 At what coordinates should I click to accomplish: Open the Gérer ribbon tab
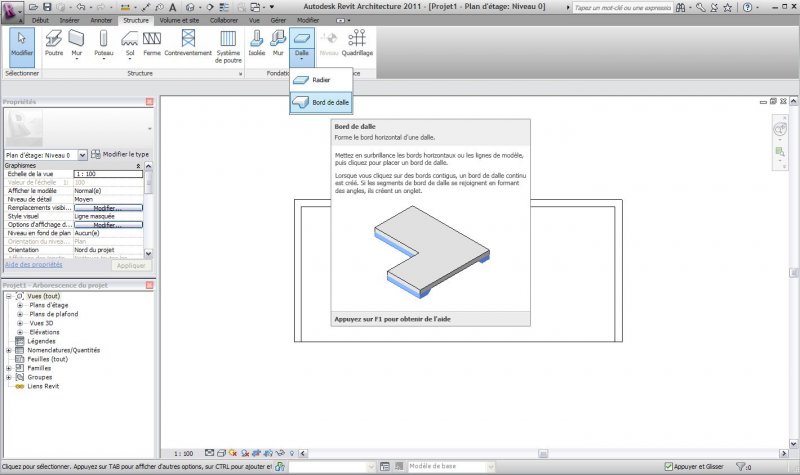[x=278, y=20]
